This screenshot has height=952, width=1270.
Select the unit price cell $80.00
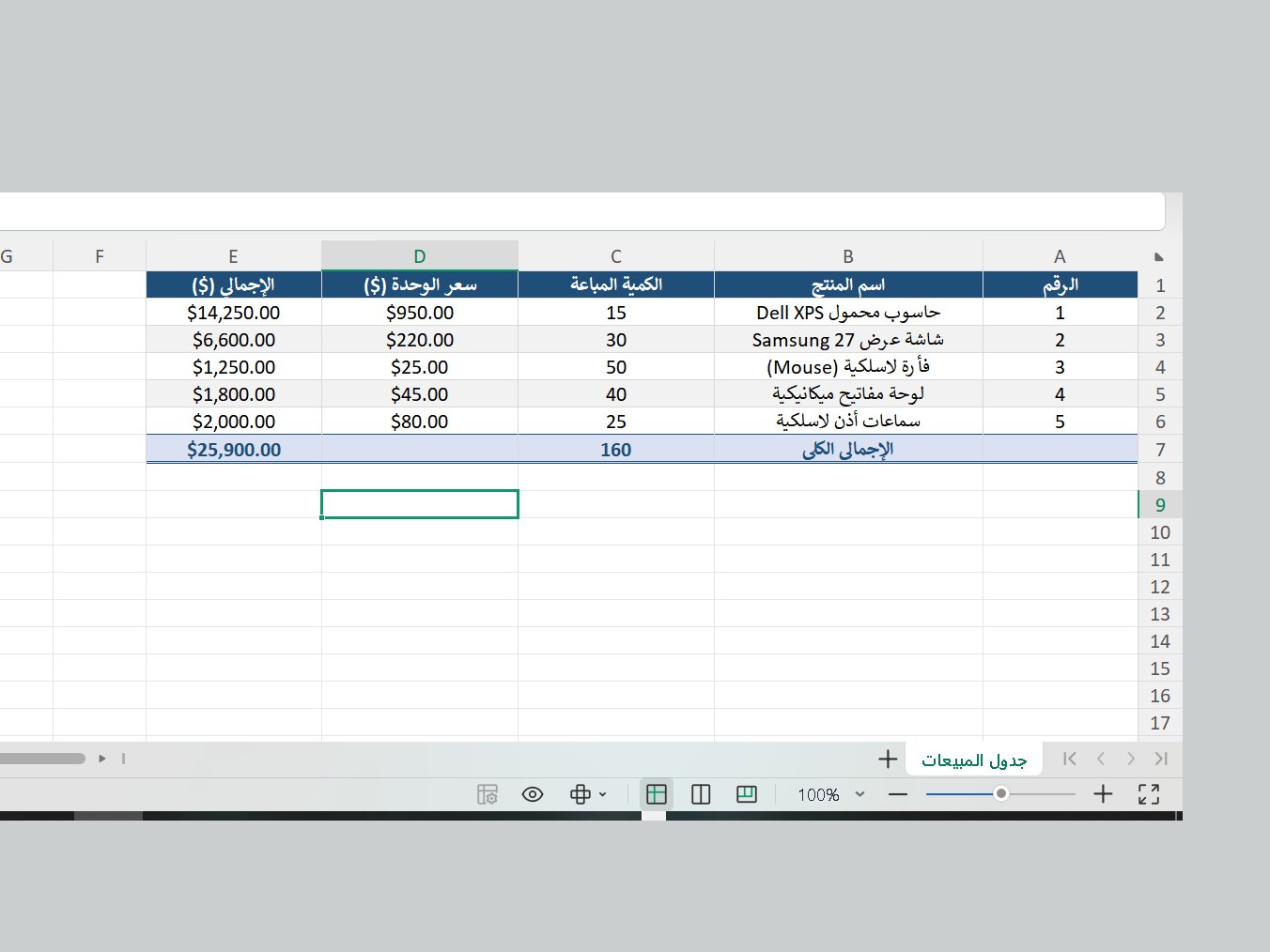click(420, 422)
